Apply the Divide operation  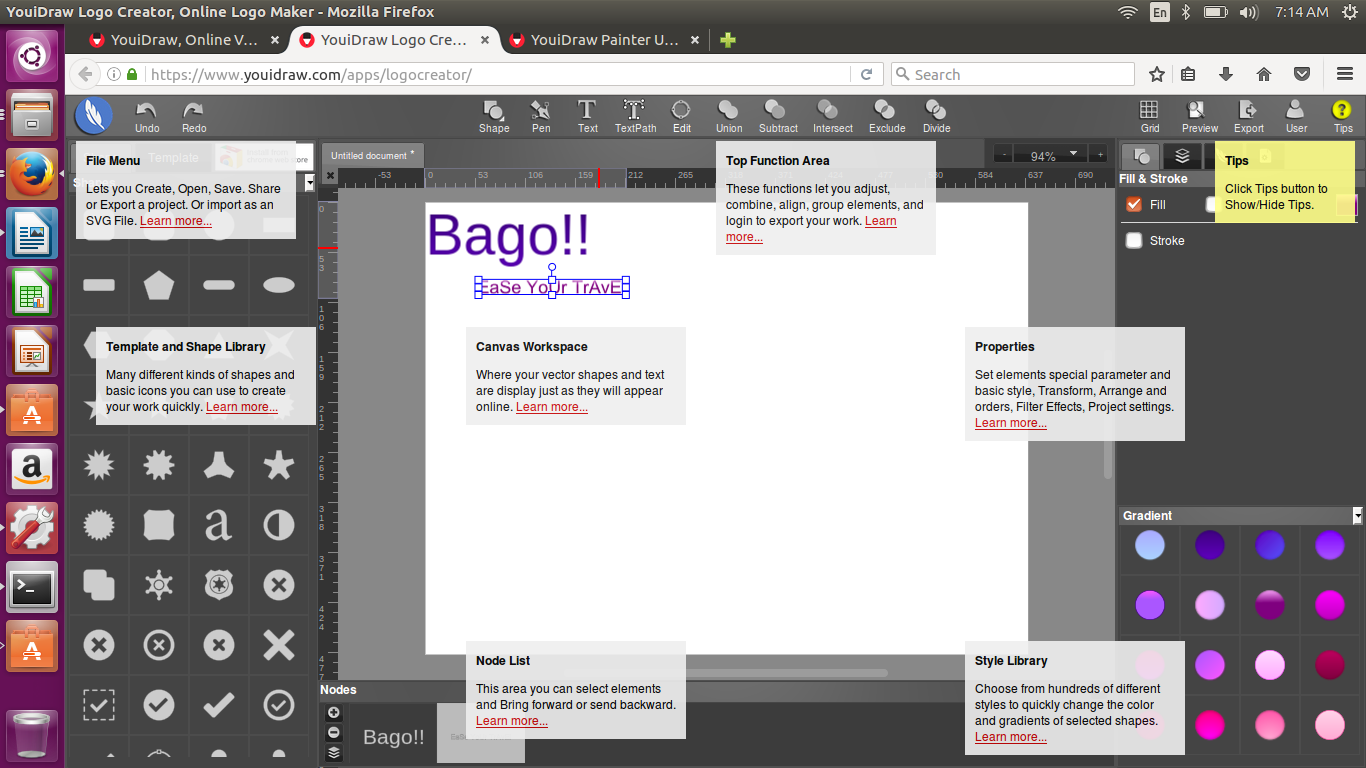[936, 116]
